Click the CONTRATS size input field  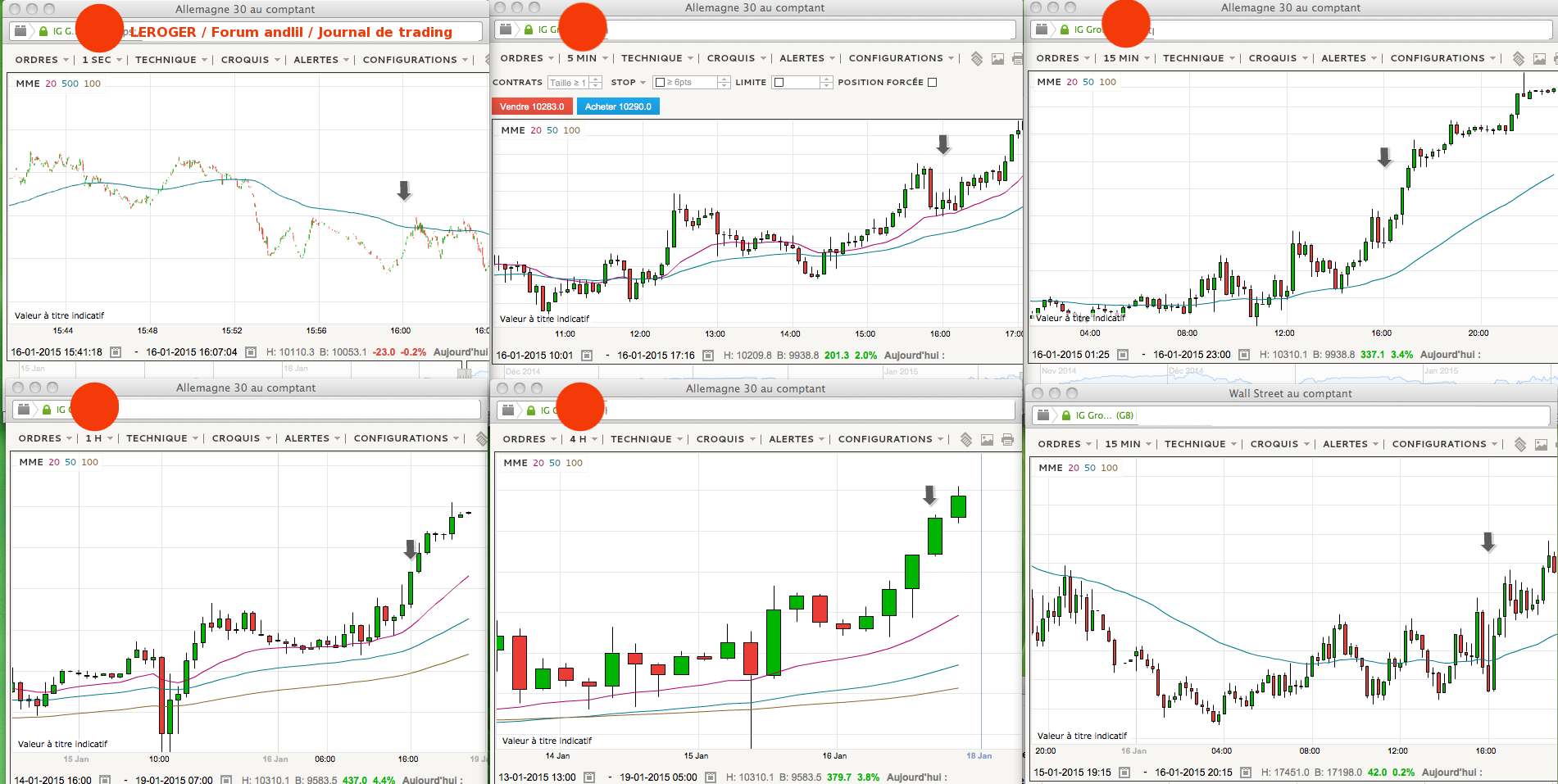[569, 83]
